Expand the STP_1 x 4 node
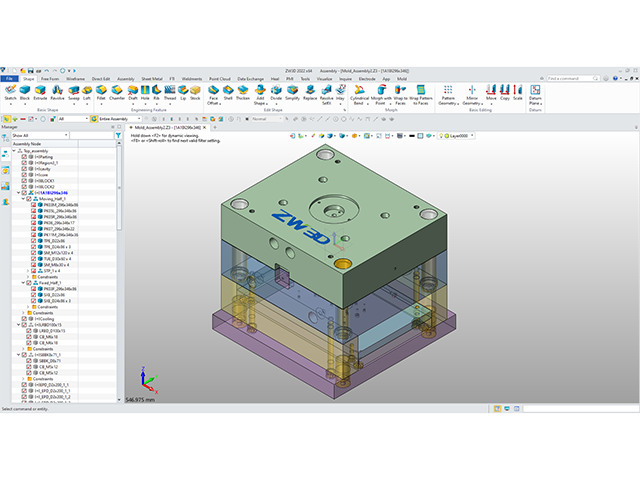 tap(28, 271)
